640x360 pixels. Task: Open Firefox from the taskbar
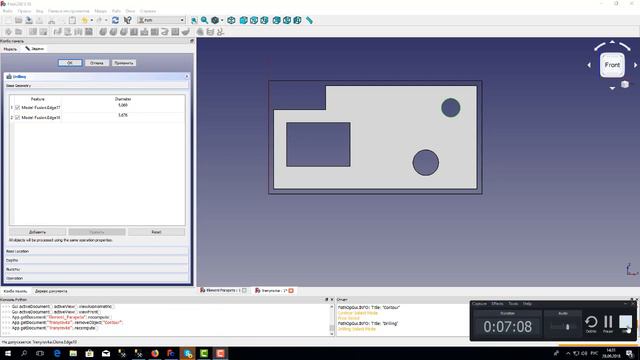[x=155, y=353]
